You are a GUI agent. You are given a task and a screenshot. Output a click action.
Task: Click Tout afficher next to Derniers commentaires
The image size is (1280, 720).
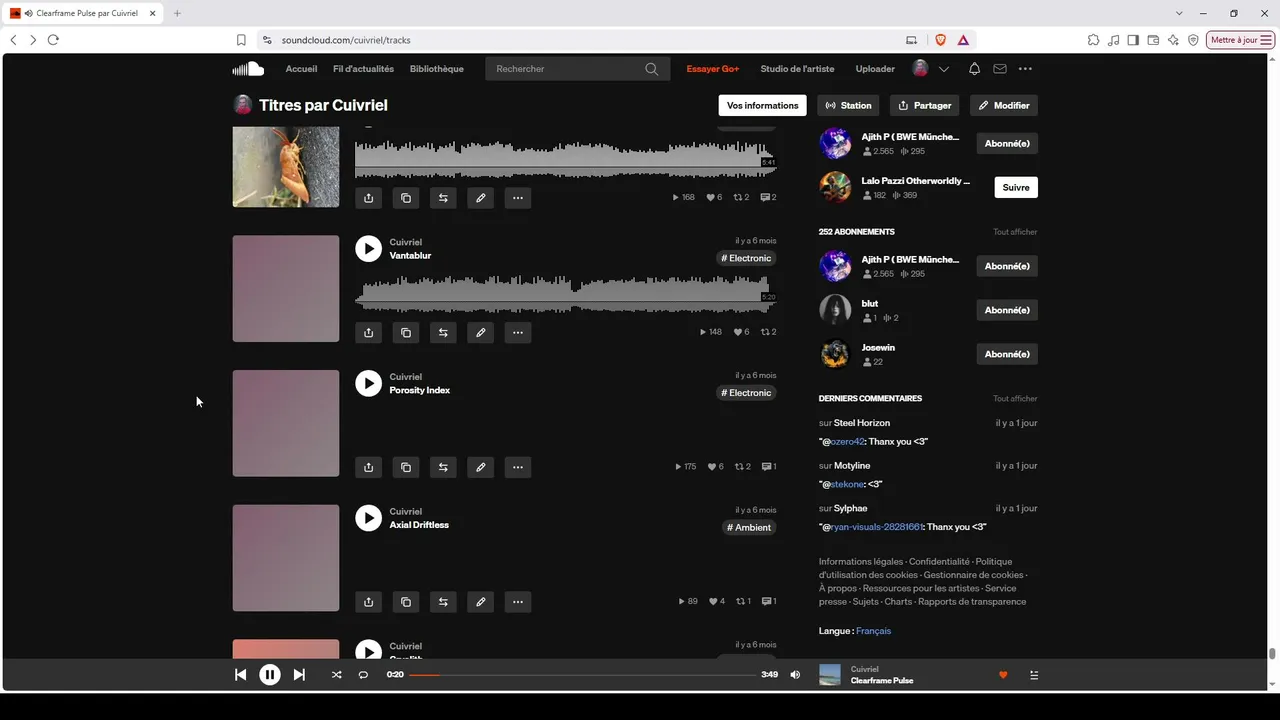[x=1015, y=398]
